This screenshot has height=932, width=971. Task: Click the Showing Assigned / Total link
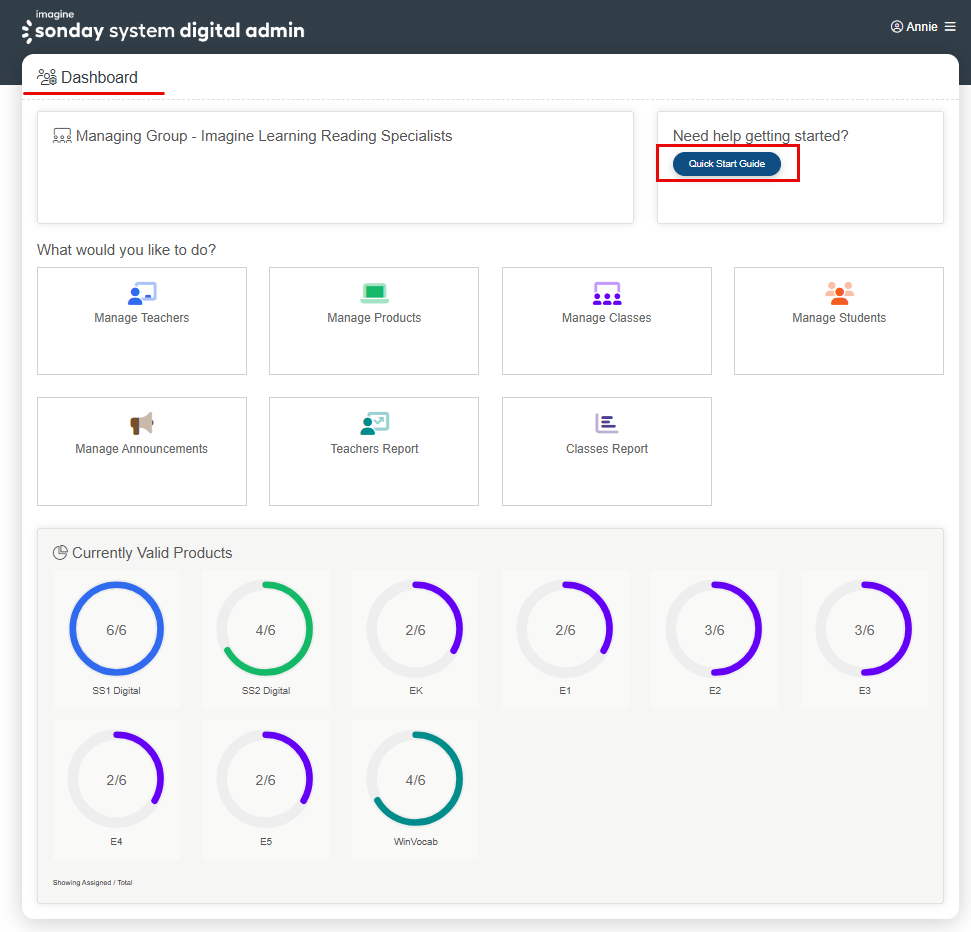pos(93,883)
